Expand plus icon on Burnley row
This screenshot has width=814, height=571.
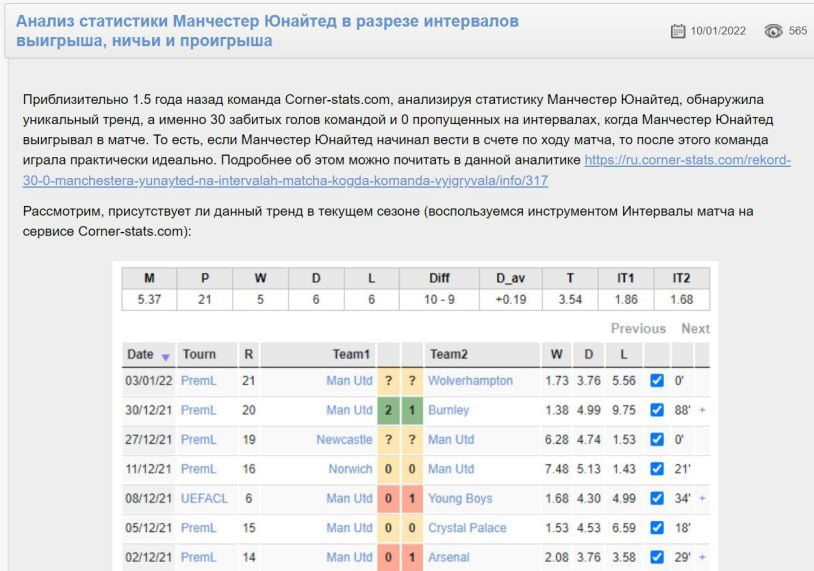(702, 410)
